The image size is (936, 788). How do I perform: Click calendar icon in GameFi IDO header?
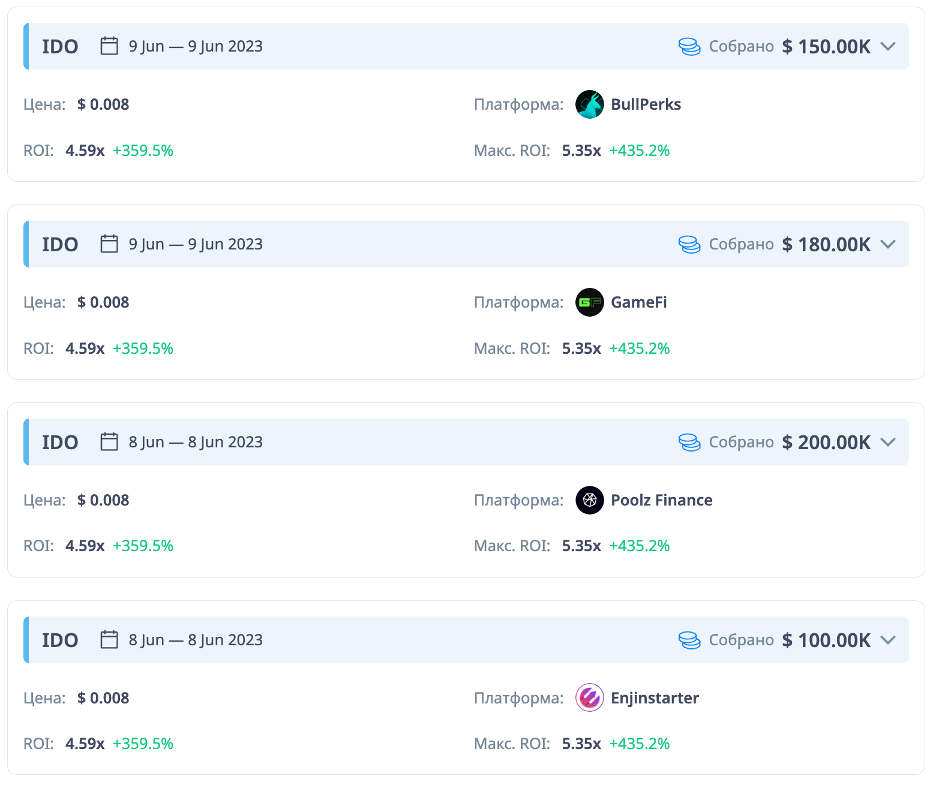pos(110,244)
